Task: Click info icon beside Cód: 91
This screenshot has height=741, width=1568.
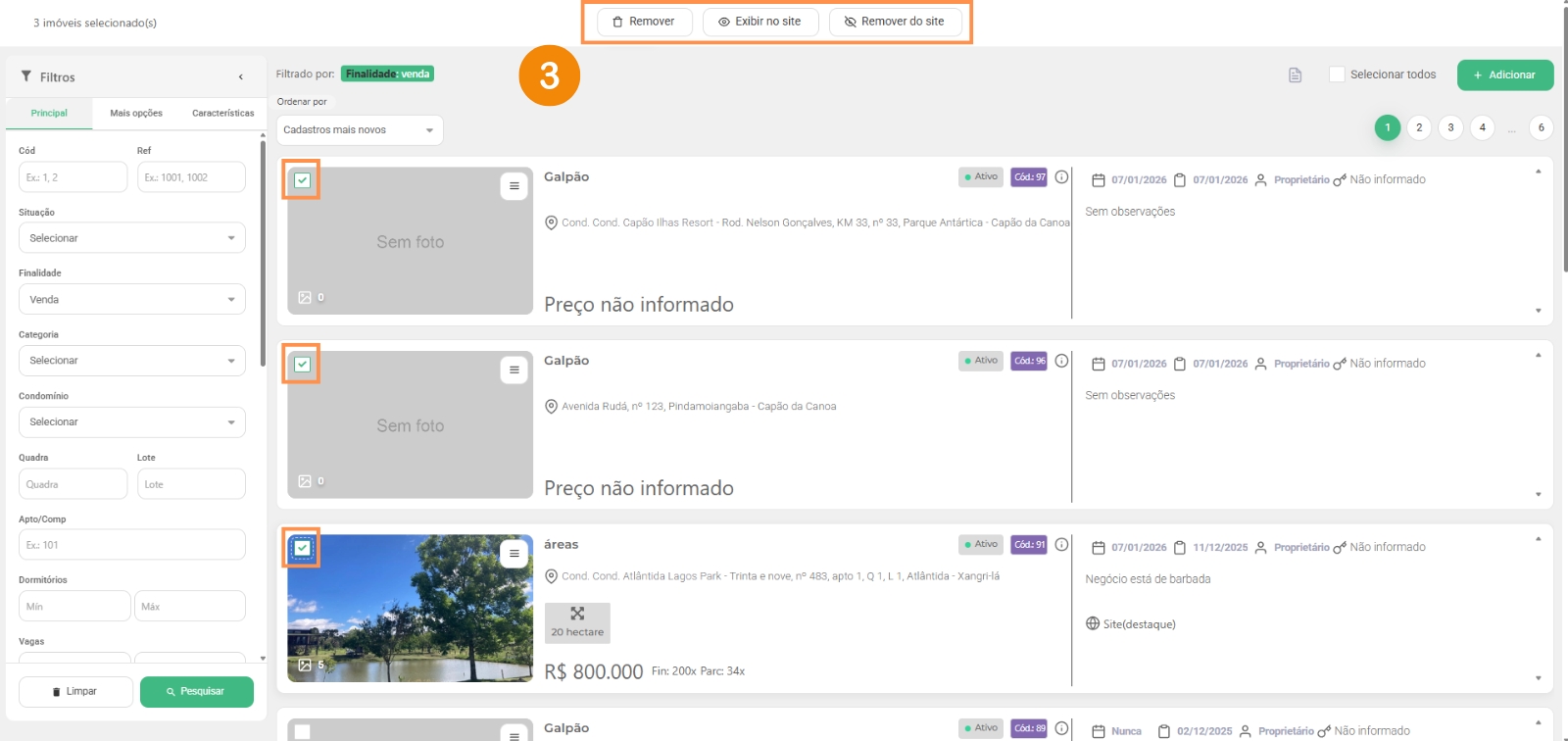Action: click(1061, 545)
